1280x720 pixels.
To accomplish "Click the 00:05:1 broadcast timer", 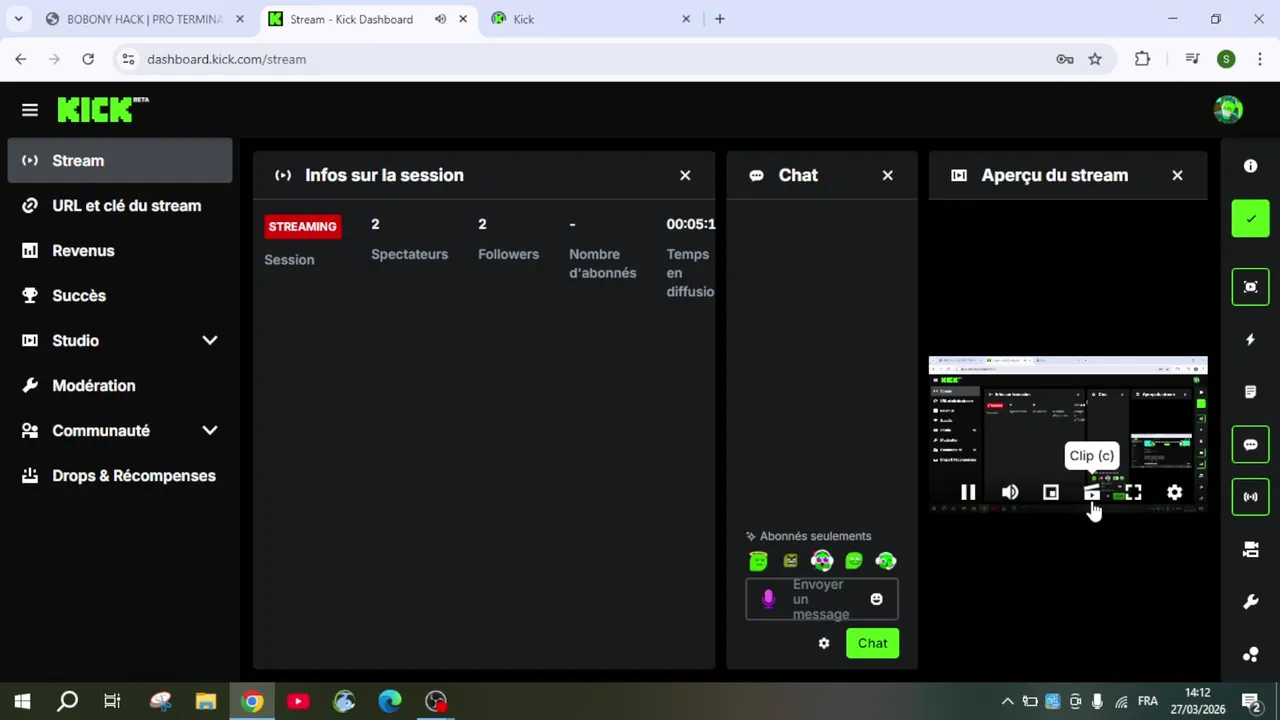I will [691, 224].
